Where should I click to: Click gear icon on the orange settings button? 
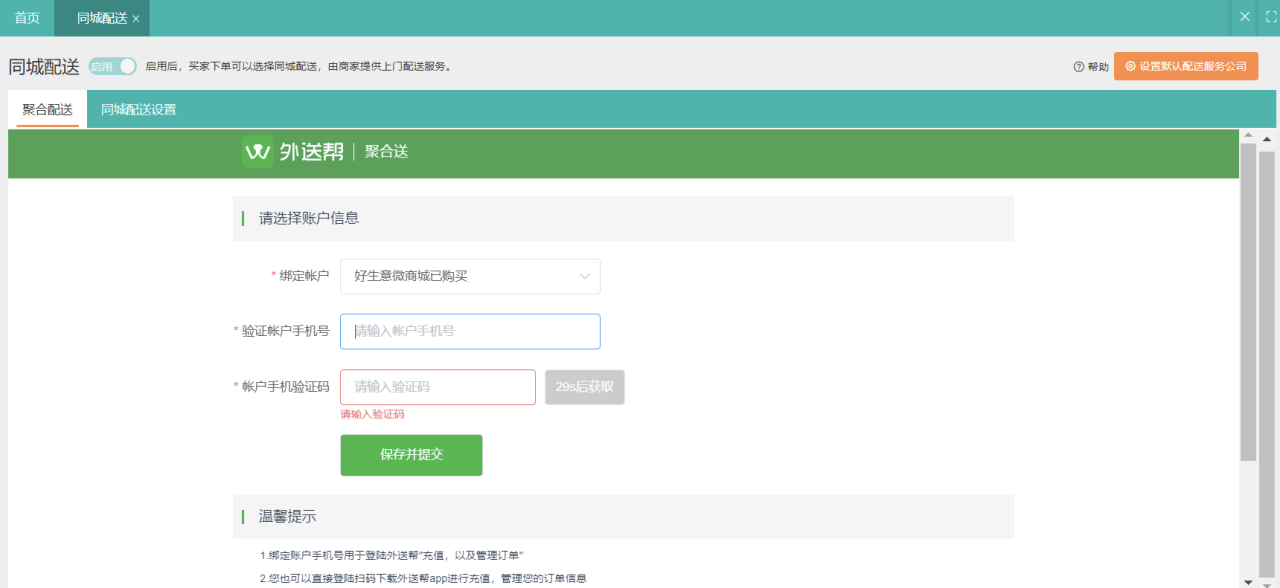tap(1130, 66)
